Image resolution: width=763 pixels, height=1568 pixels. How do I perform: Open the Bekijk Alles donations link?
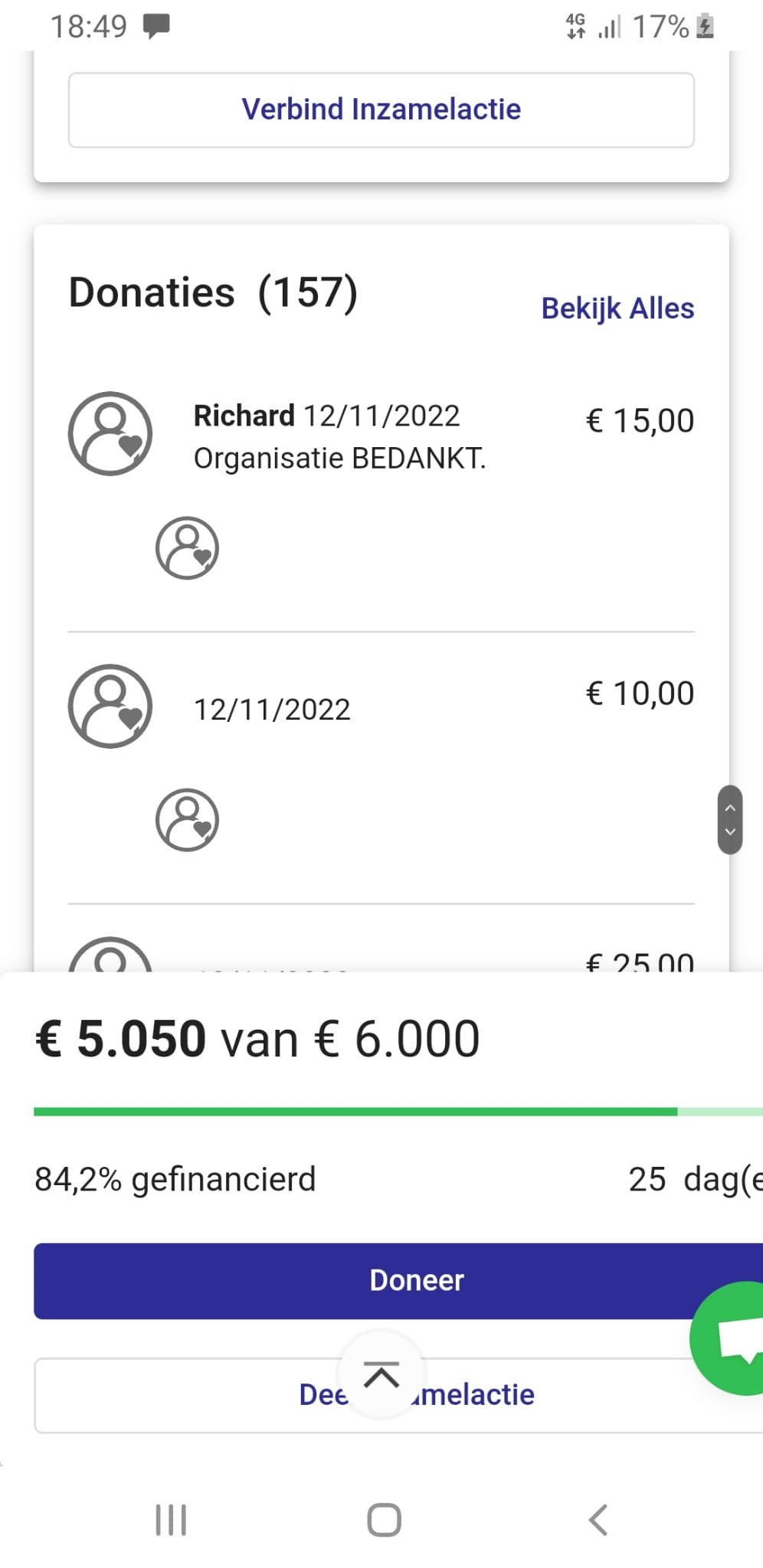[617, 309]
